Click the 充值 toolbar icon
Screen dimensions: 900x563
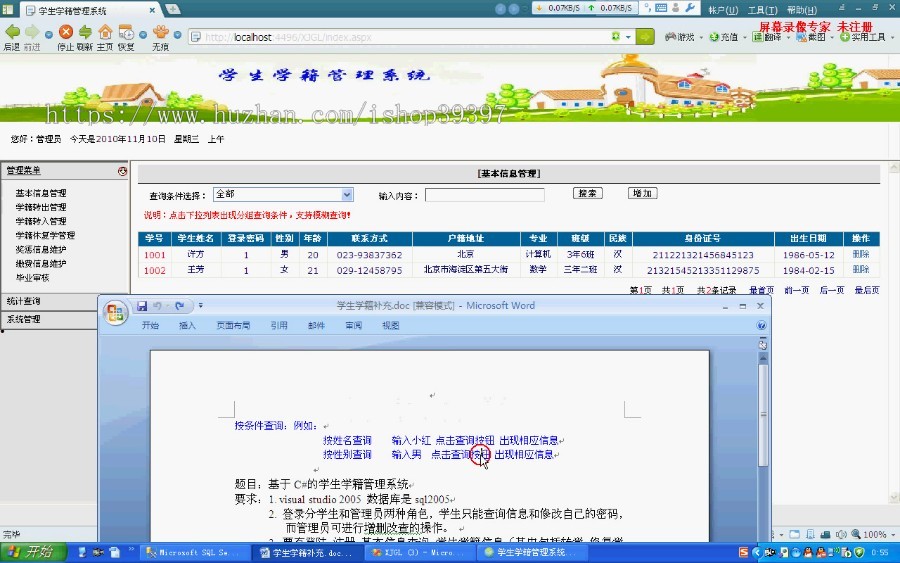pyautogui.click(x=714, y=37)
